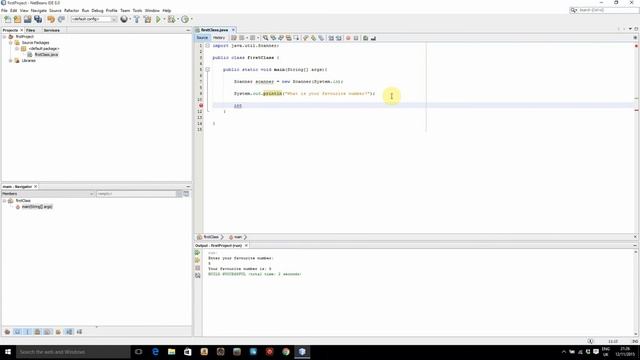Toggle Sort by Name in Navigator
This screenshot has width=640, height=360.
click(x=69, y=332)
